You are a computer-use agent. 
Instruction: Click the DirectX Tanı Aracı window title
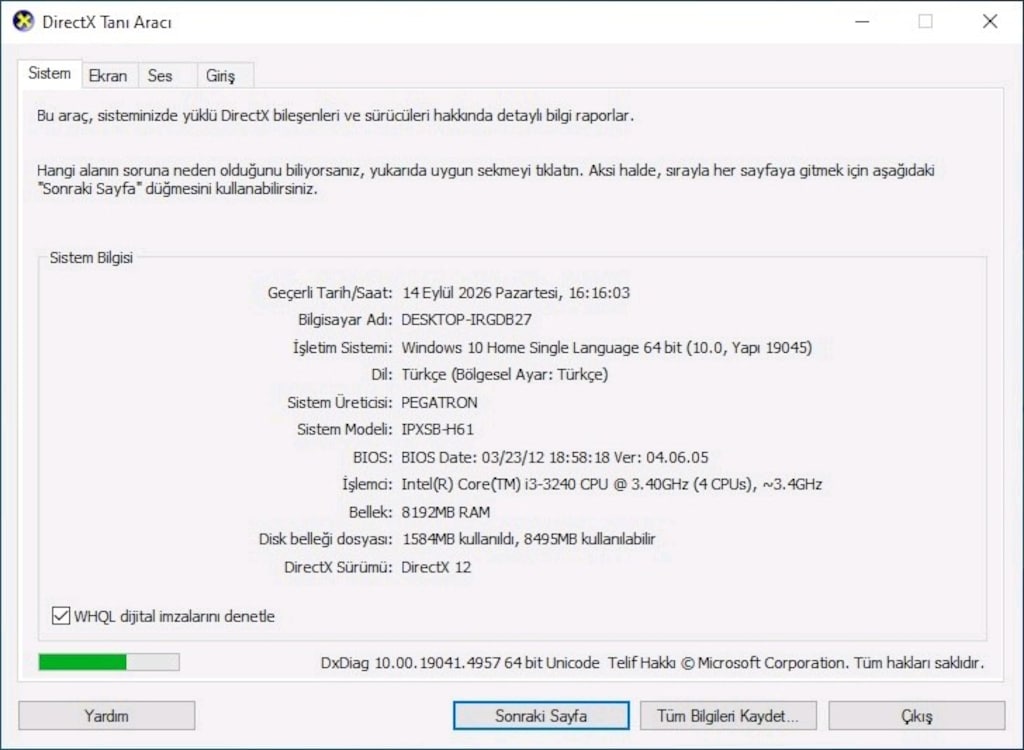[x=107, y=22]
